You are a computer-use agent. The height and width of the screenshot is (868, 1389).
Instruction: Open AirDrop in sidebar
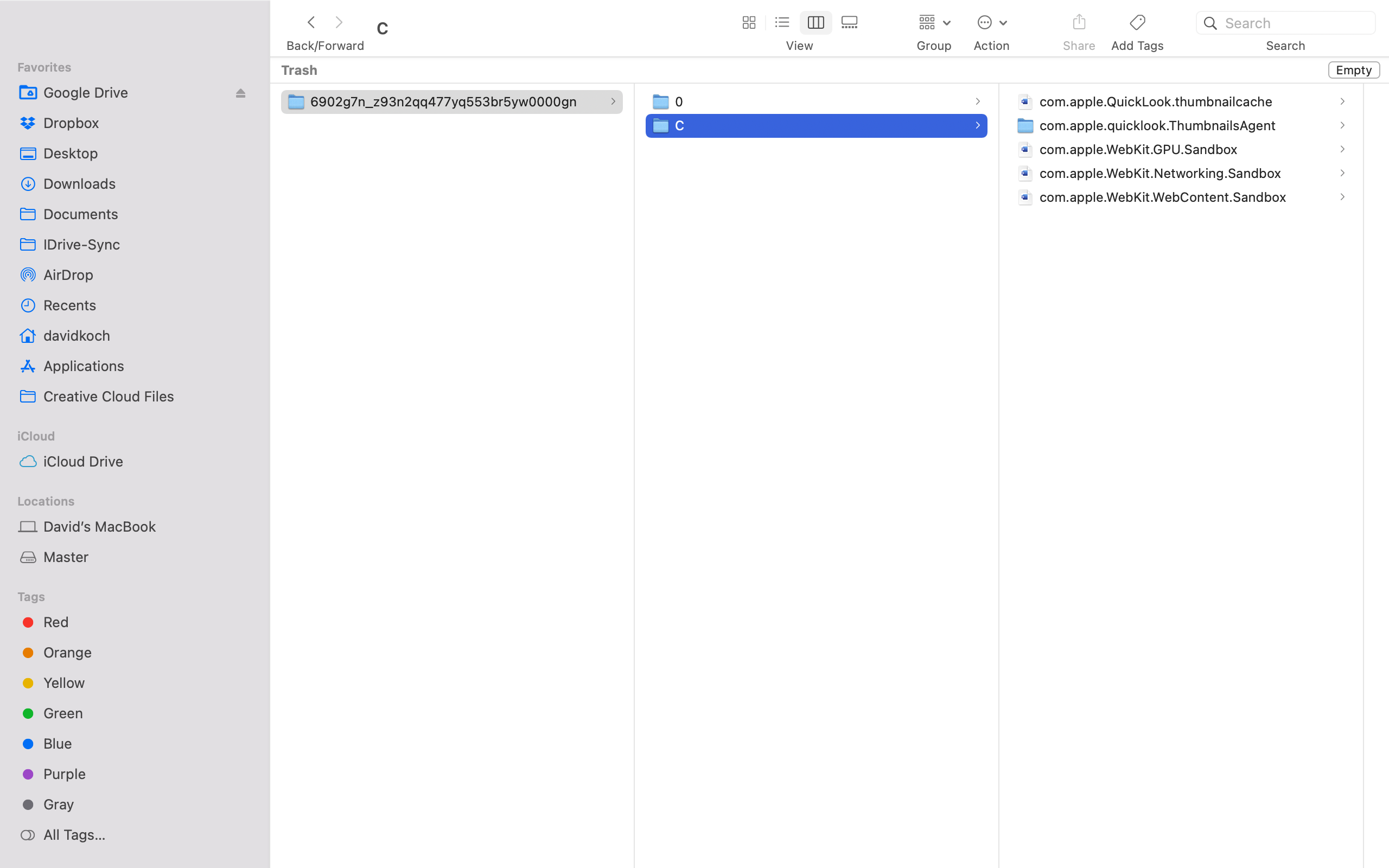tap(68, 275)
